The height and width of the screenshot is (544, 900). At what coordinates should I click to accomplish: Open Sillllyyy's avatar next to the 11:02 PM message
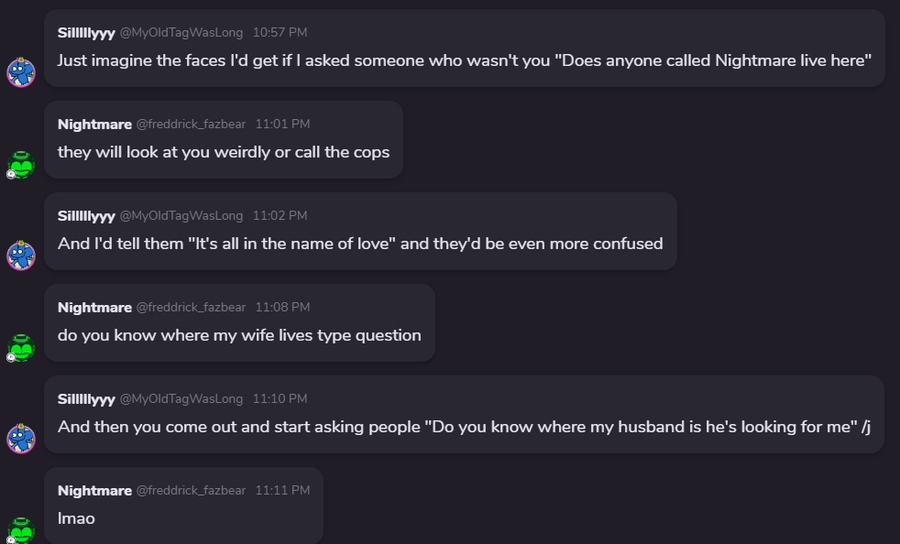21,255
